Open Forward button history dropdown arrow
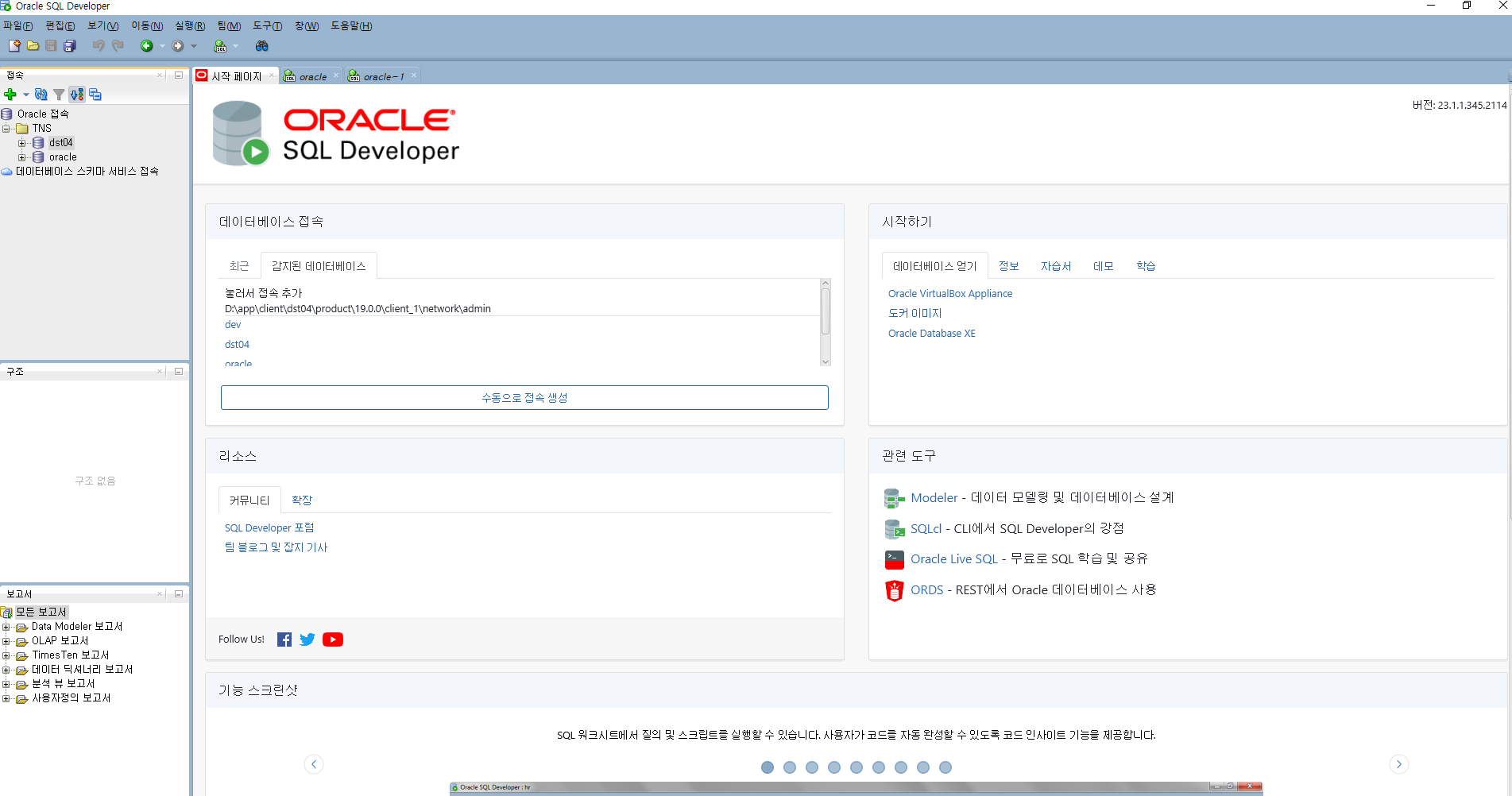The height and width of the screenshot is (796, 1512). (x=194, y=46)
